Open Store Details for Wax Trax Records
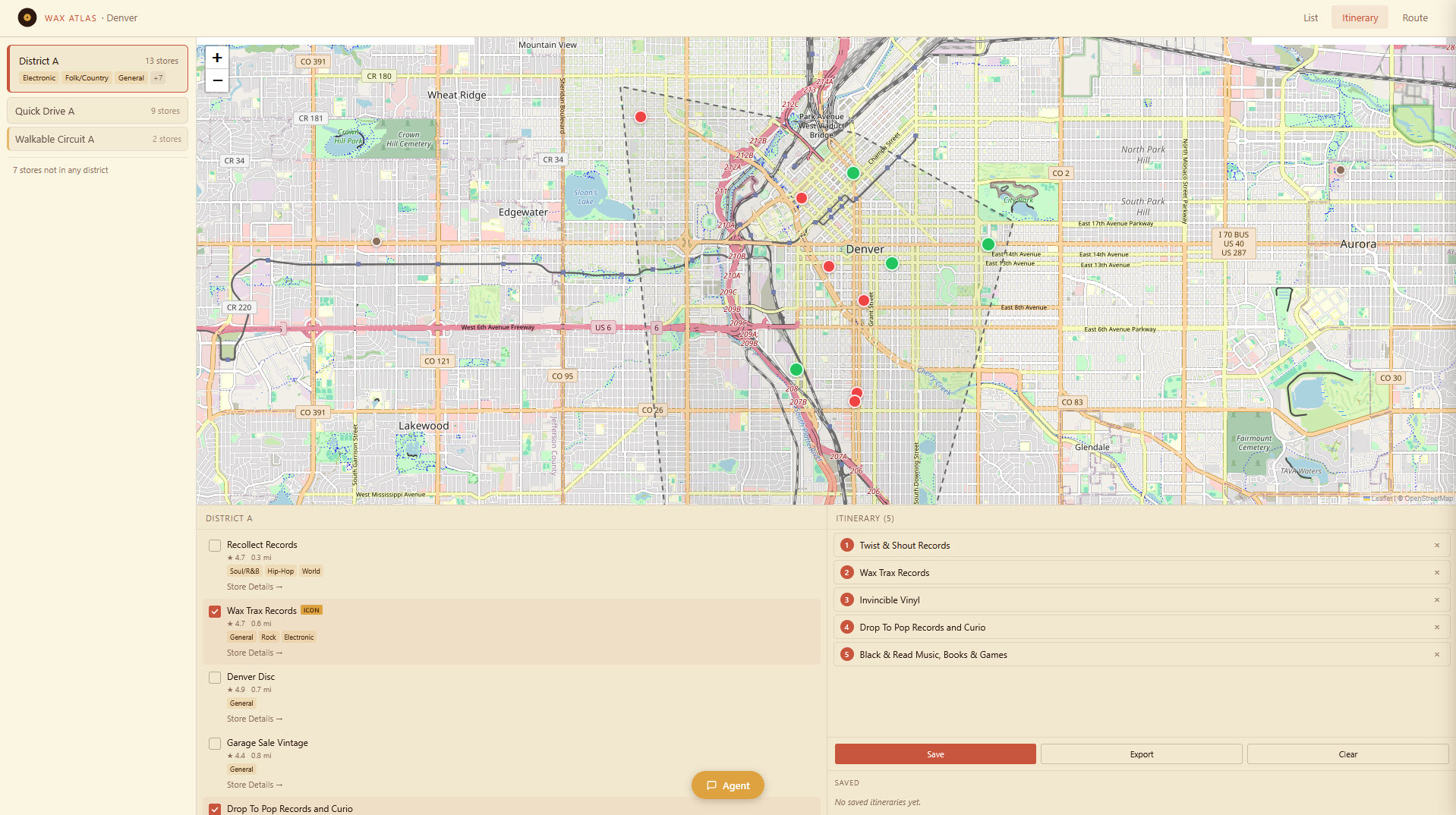The image size is (1456, 815). 254,653
